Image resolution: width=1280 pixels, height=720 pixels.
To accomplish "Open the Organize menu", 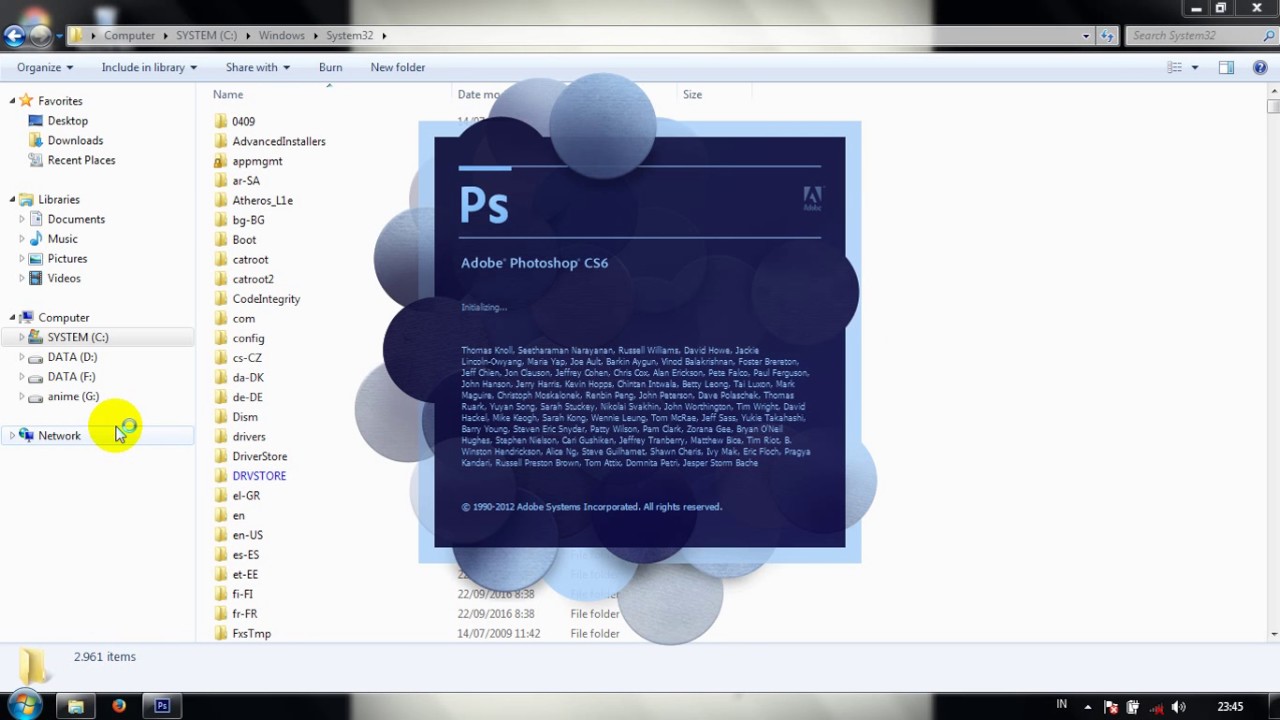I will 45,67.
